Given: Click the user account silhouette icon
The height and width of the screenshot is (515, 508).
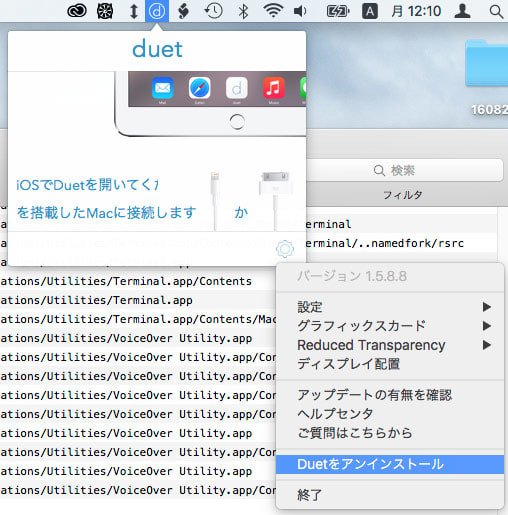Looking at the screenshot, I should pos(463,11).
